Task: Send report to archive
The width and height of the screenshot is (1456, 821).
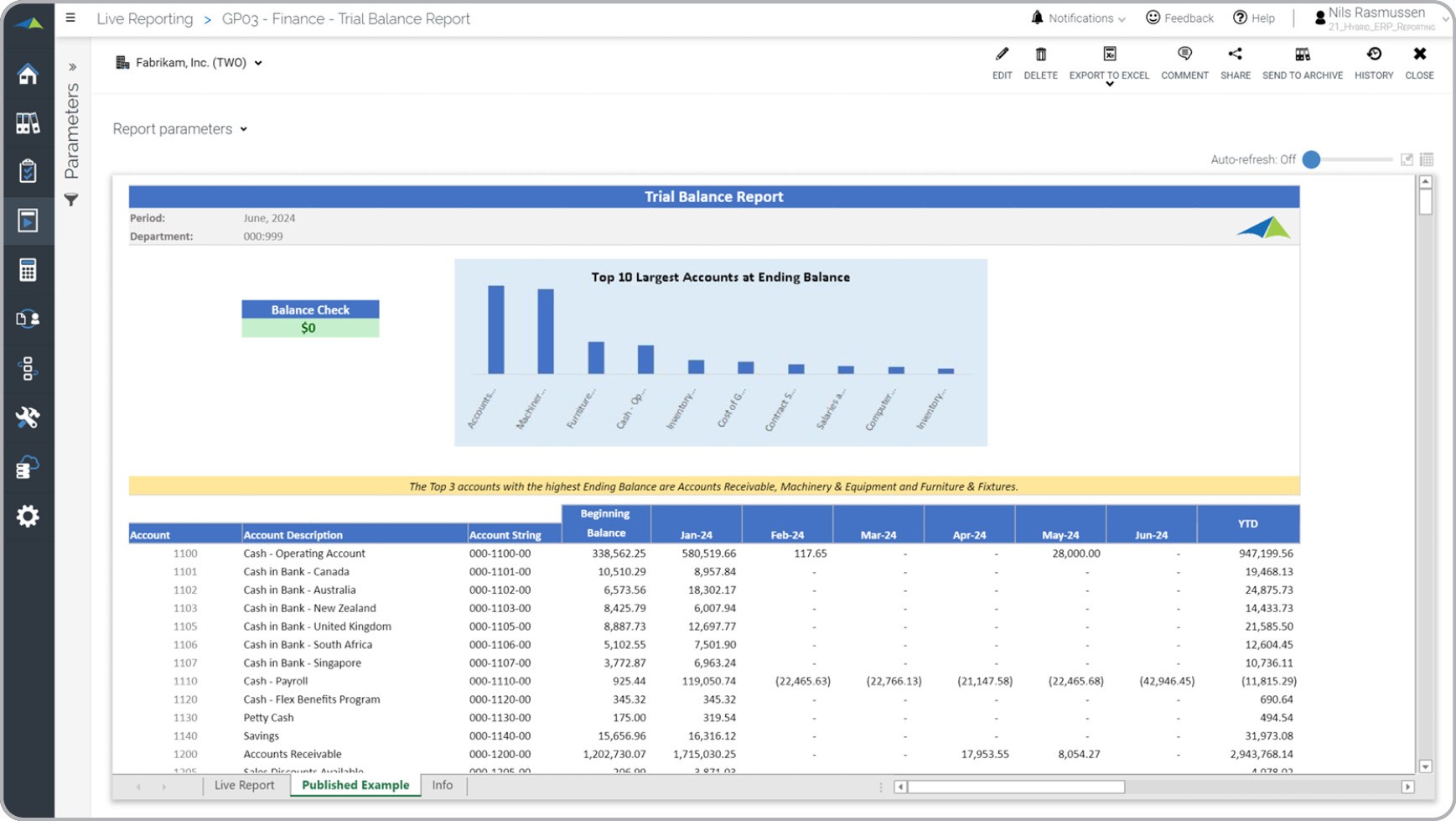Action: tap(1302, 55)
